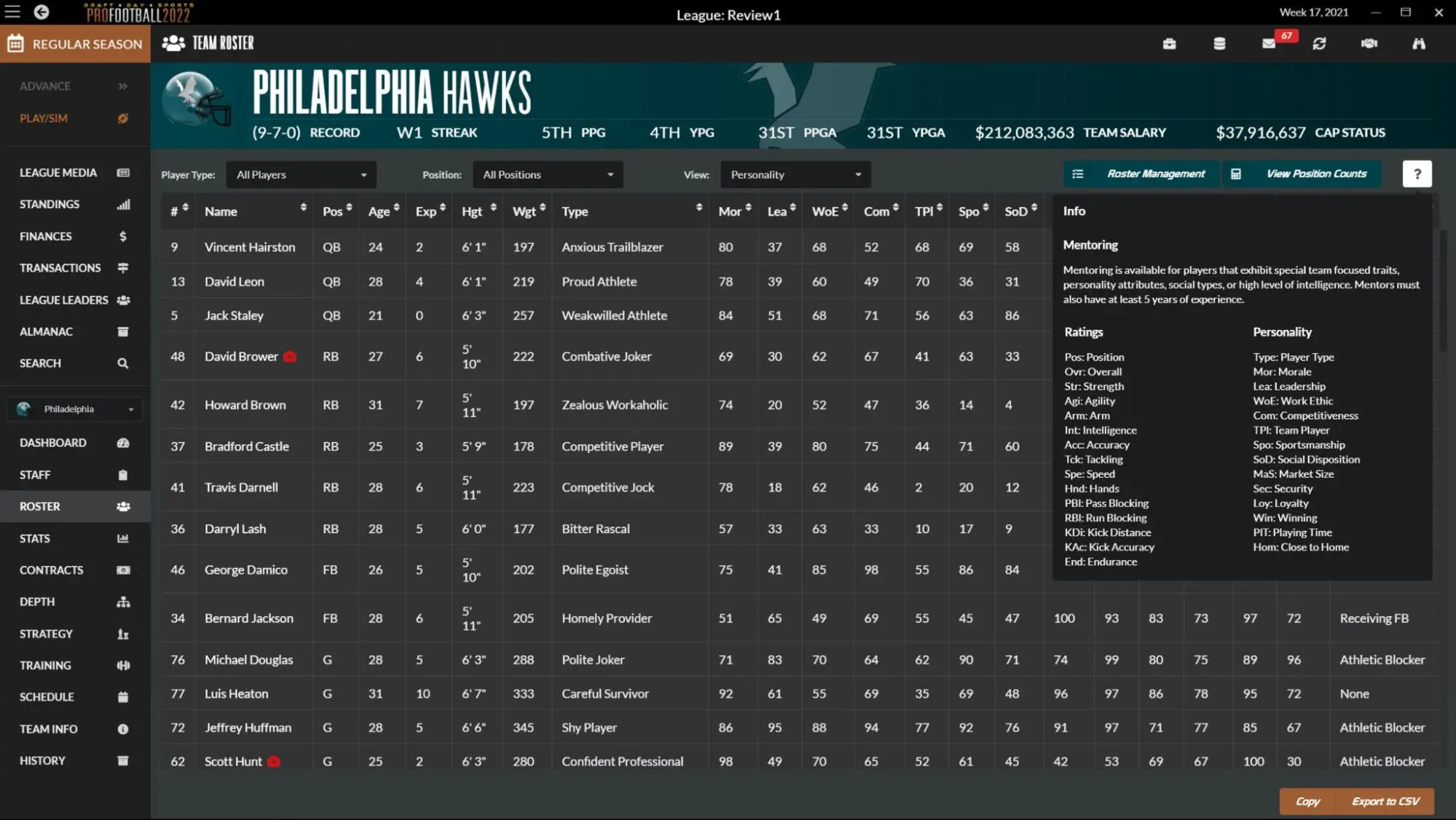Click the Roster management icon
The width and height of the screenshot is (1456, 820).
(1077, 174)
